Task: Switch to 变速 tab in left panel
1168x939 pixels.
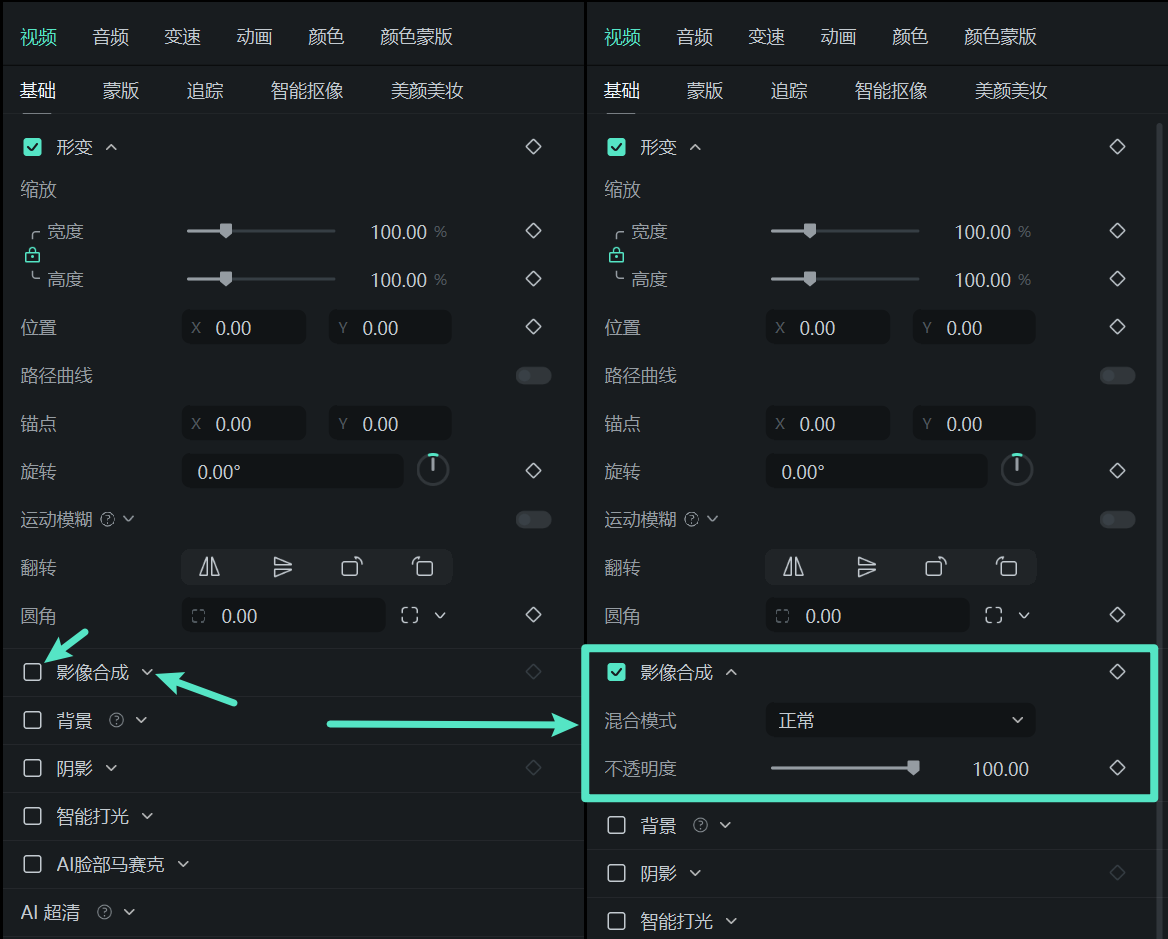Action: (182, 36)
